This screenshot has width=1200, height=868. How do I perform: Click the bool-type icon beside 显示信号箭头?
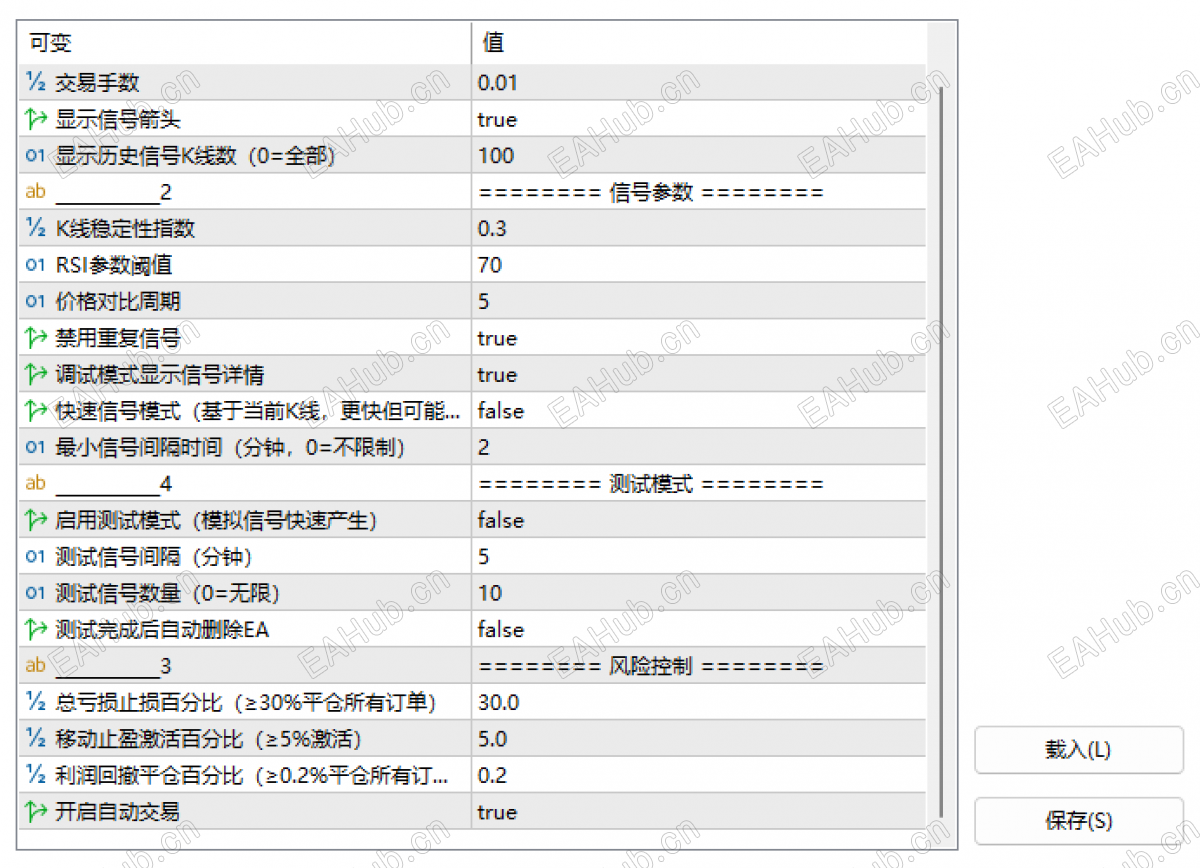click(36, 120)
